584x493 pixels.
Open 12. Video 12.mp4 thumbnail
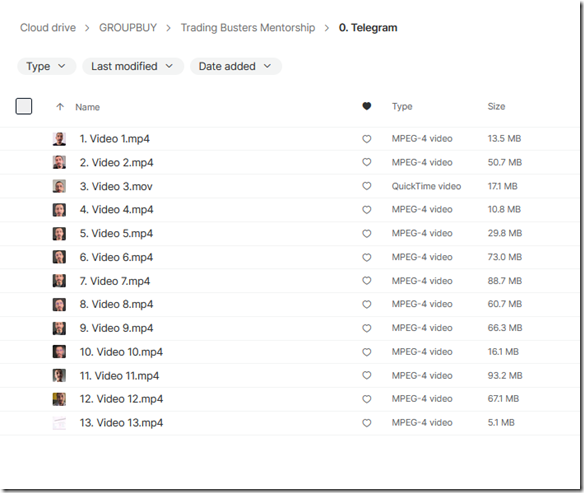(x=59, y=399)
